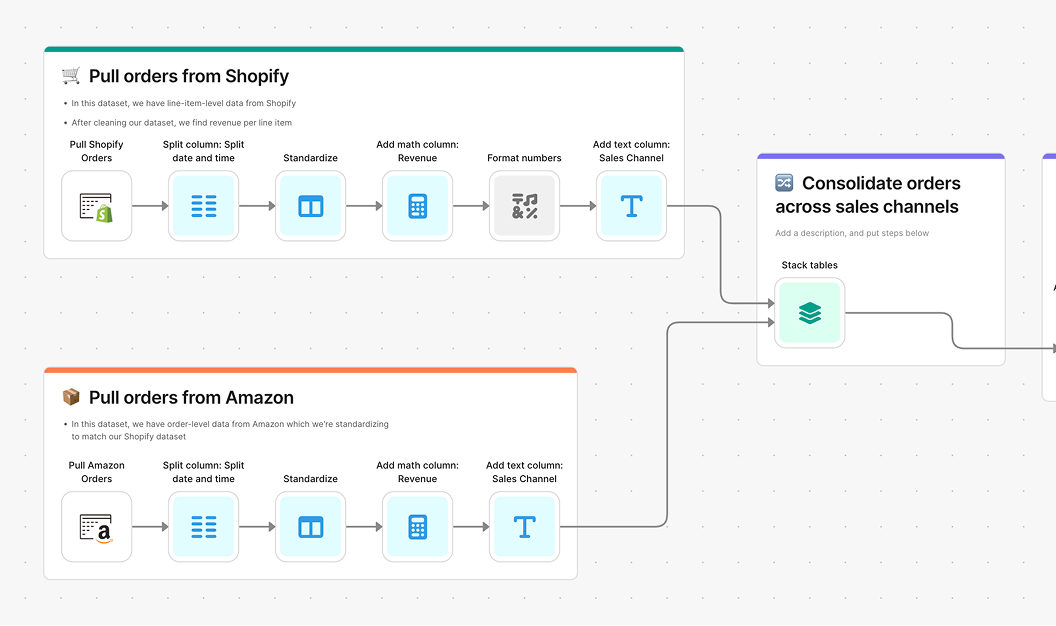
Task: Open Shopify Add text column Sales Channel step
Action: coord(631,206)
